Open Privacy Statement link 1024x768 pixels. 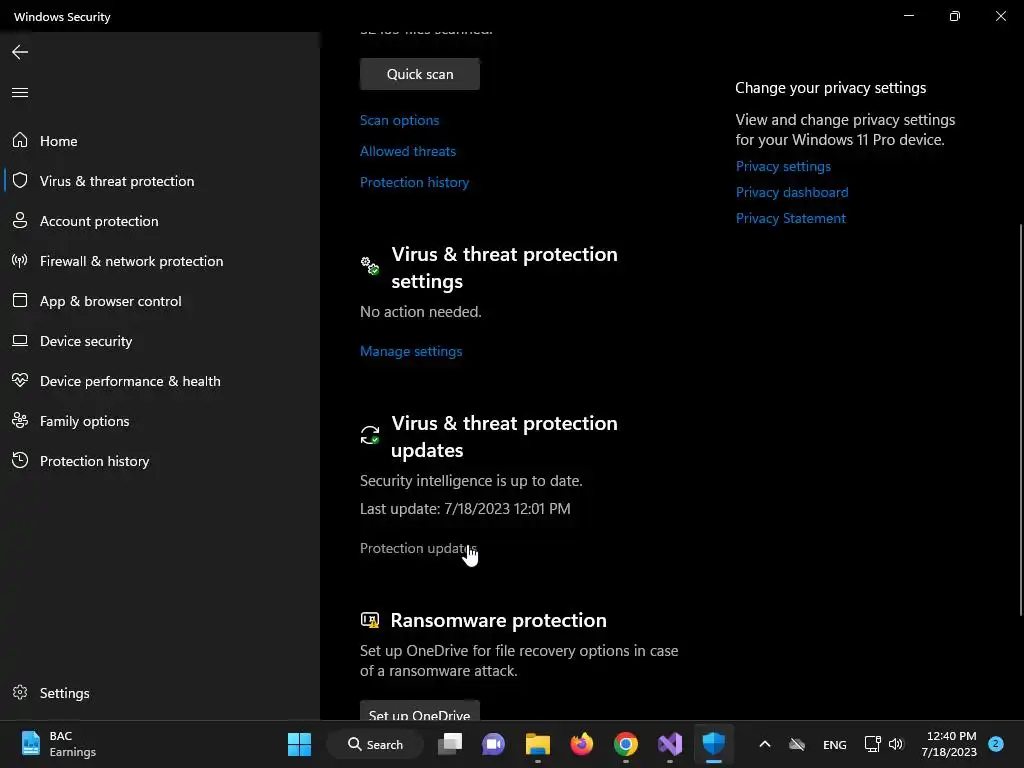(x=790, y=218)
